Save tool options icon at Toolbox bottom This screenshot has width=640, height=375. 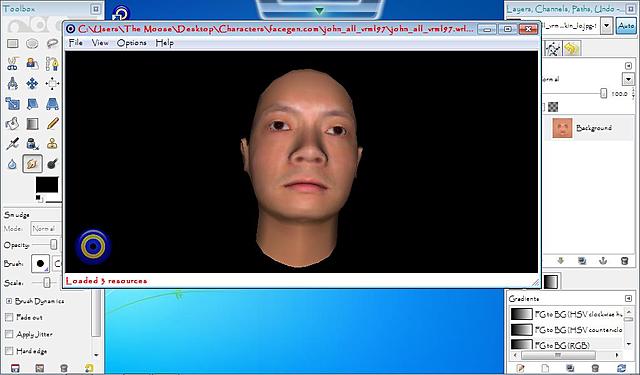click(x=15, y=368)
